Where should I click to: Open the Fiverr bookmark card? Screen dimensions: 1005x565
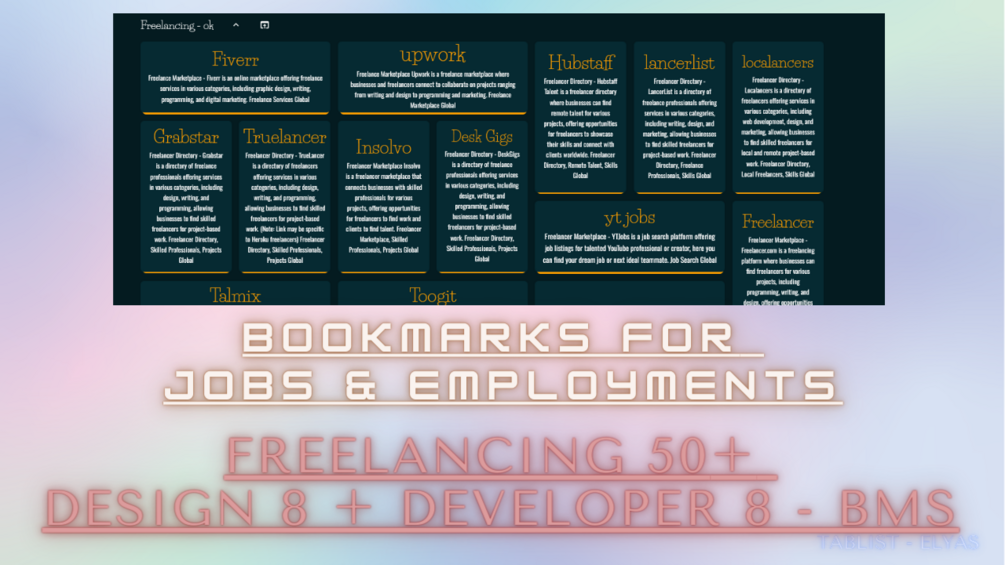235,78
